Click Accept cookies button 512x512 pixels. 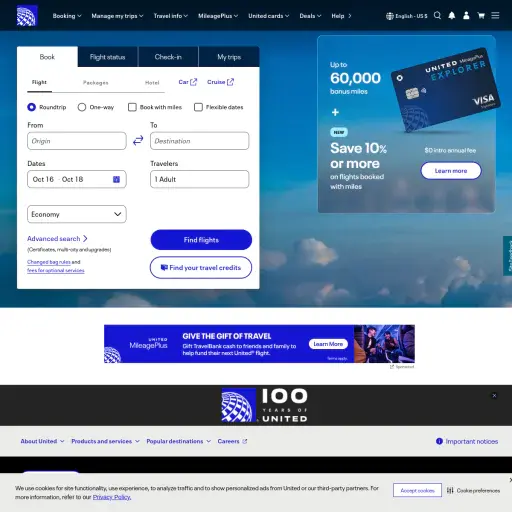point(417,490)
